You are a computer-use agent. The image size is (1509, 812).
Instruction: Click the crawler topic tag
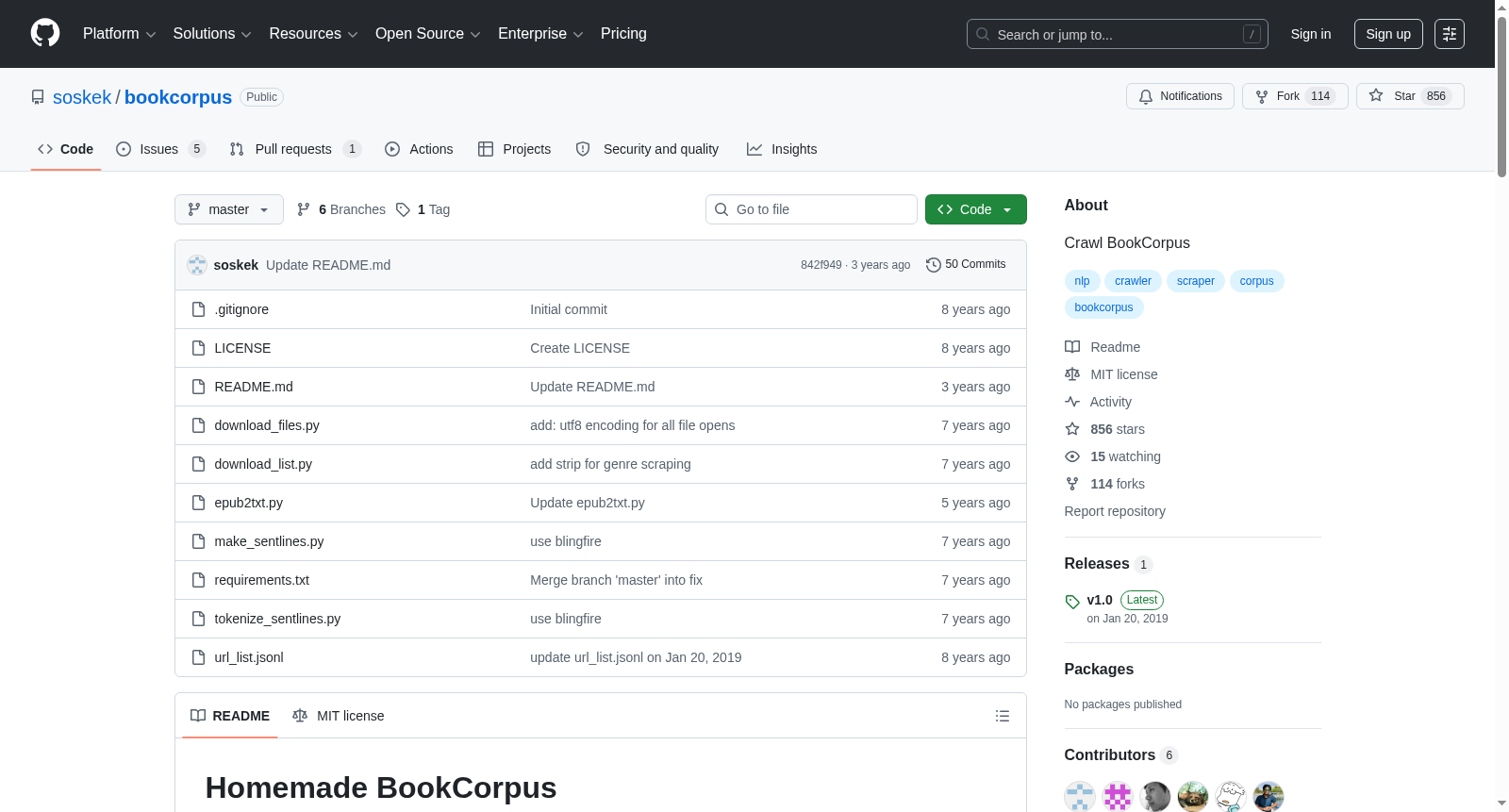point(1133,281)
